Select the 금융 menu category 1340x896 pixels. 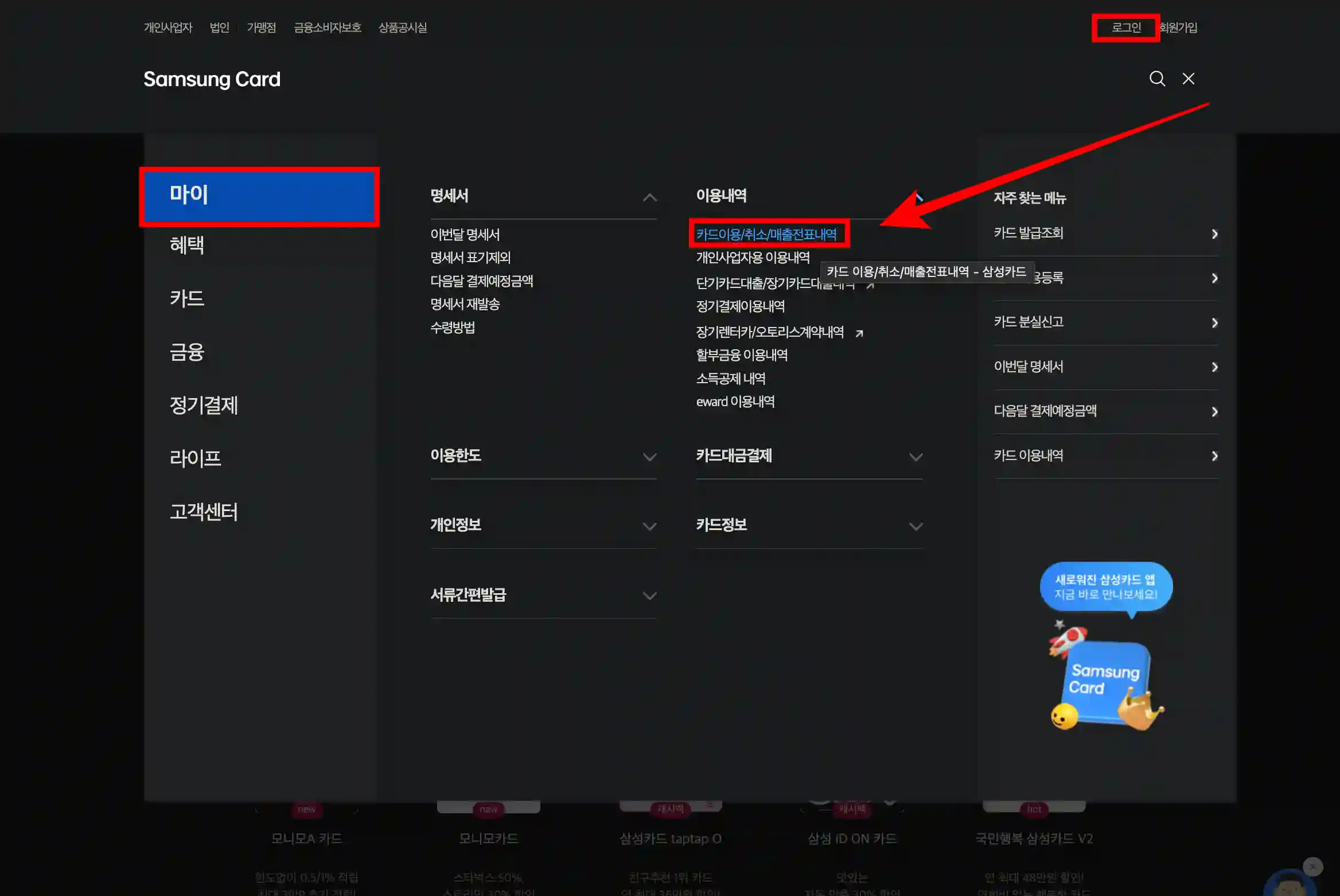coord(187,352)
